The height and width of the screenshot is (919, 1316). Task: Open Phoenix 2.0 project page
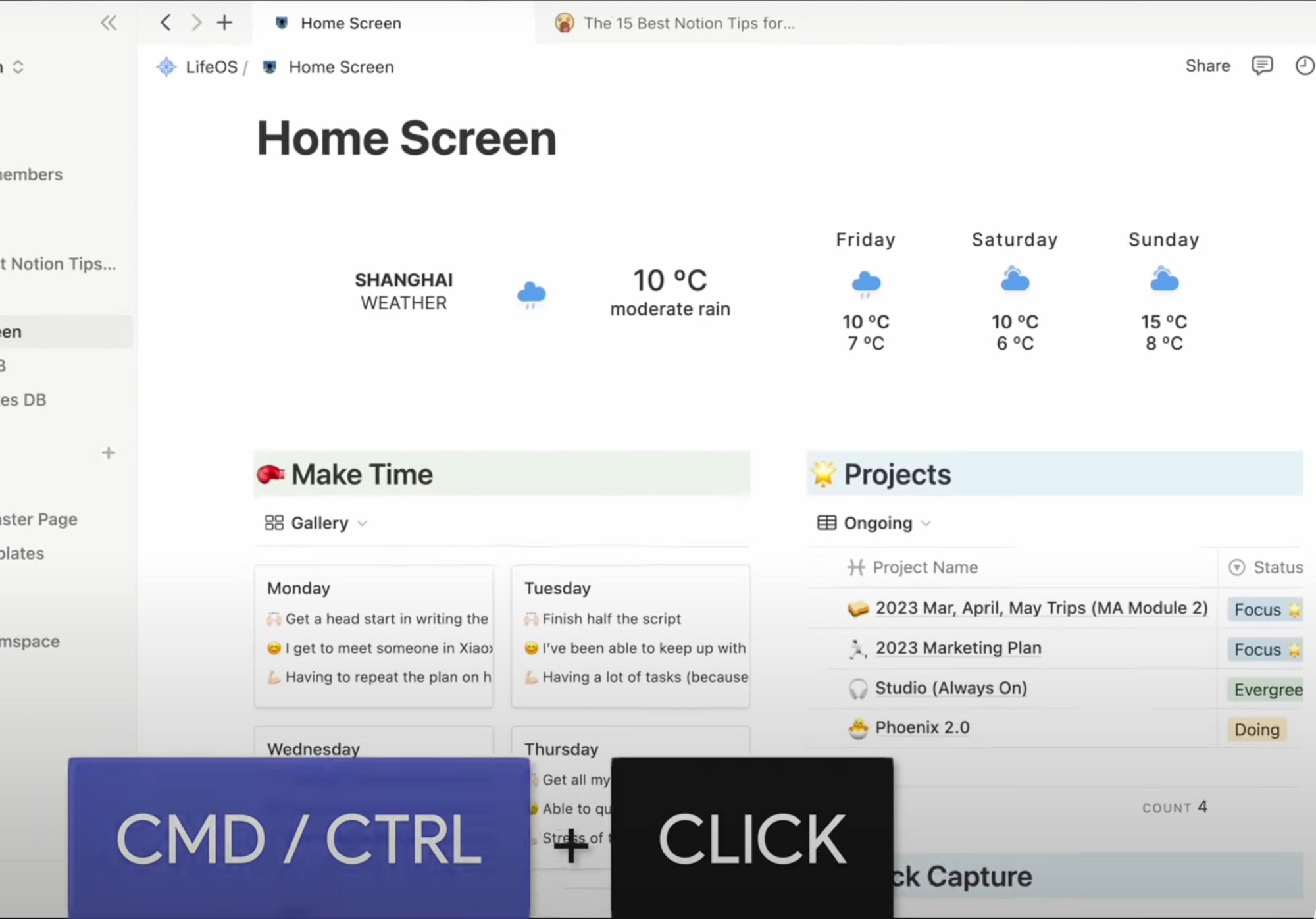[922, 728]
